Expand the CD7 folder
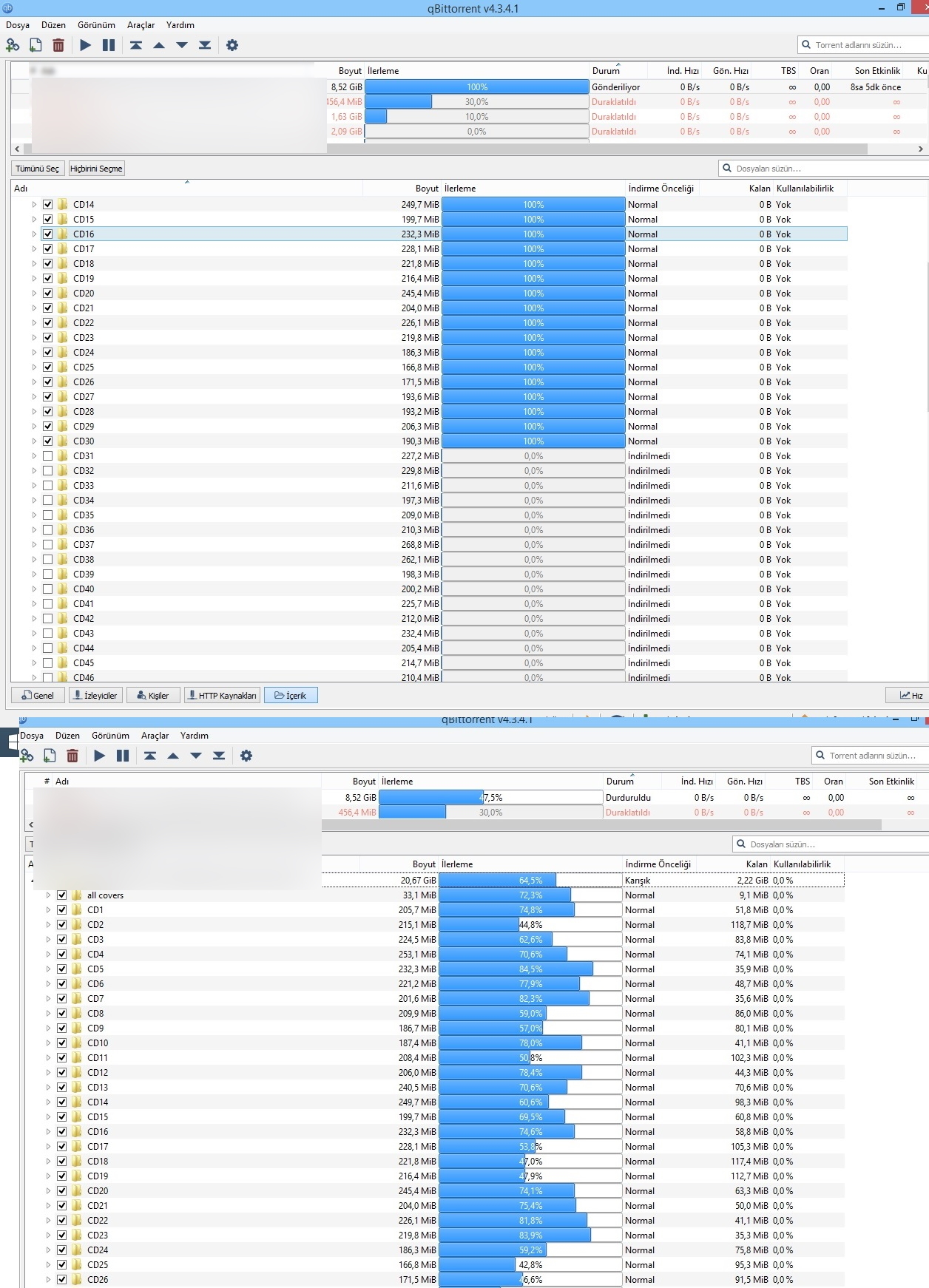Screen dimensions: 929x1288 48,999
